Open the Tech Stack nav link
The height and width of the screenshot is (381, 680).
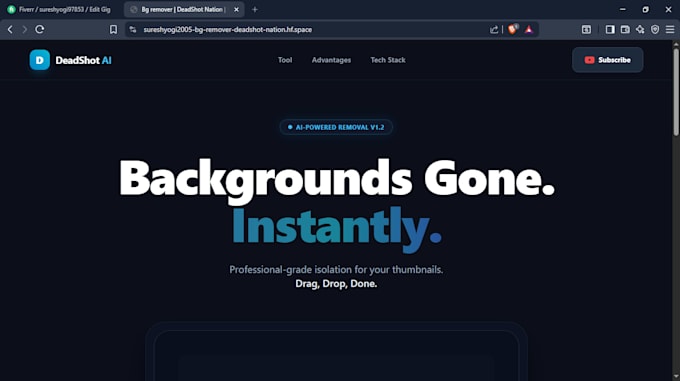[x=388, y=60]
